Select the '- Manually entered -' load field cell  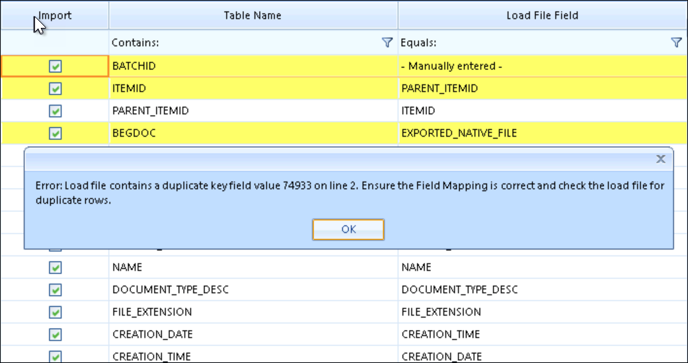543,66
